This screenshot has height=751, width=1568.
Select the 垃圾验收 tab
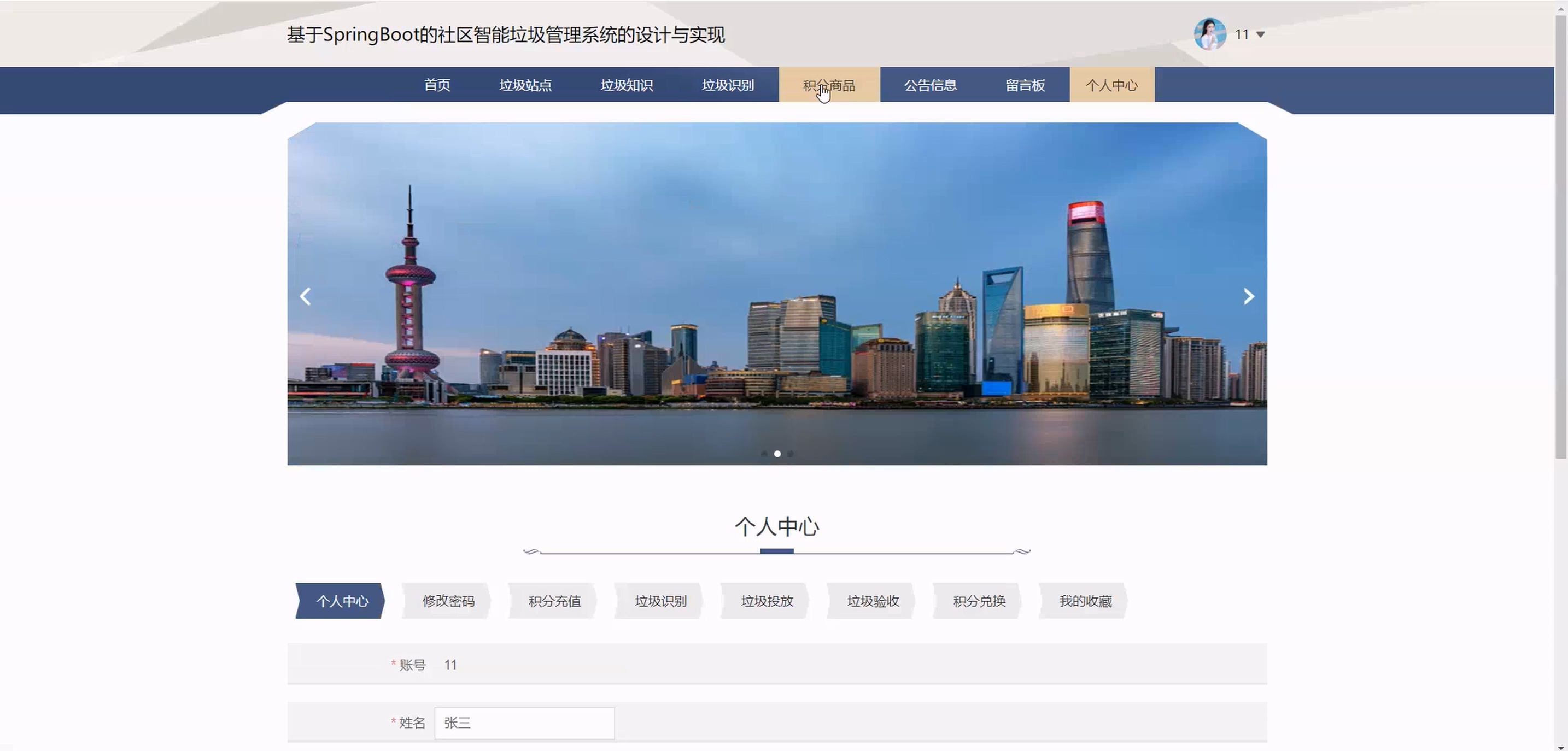pos(872,601)
